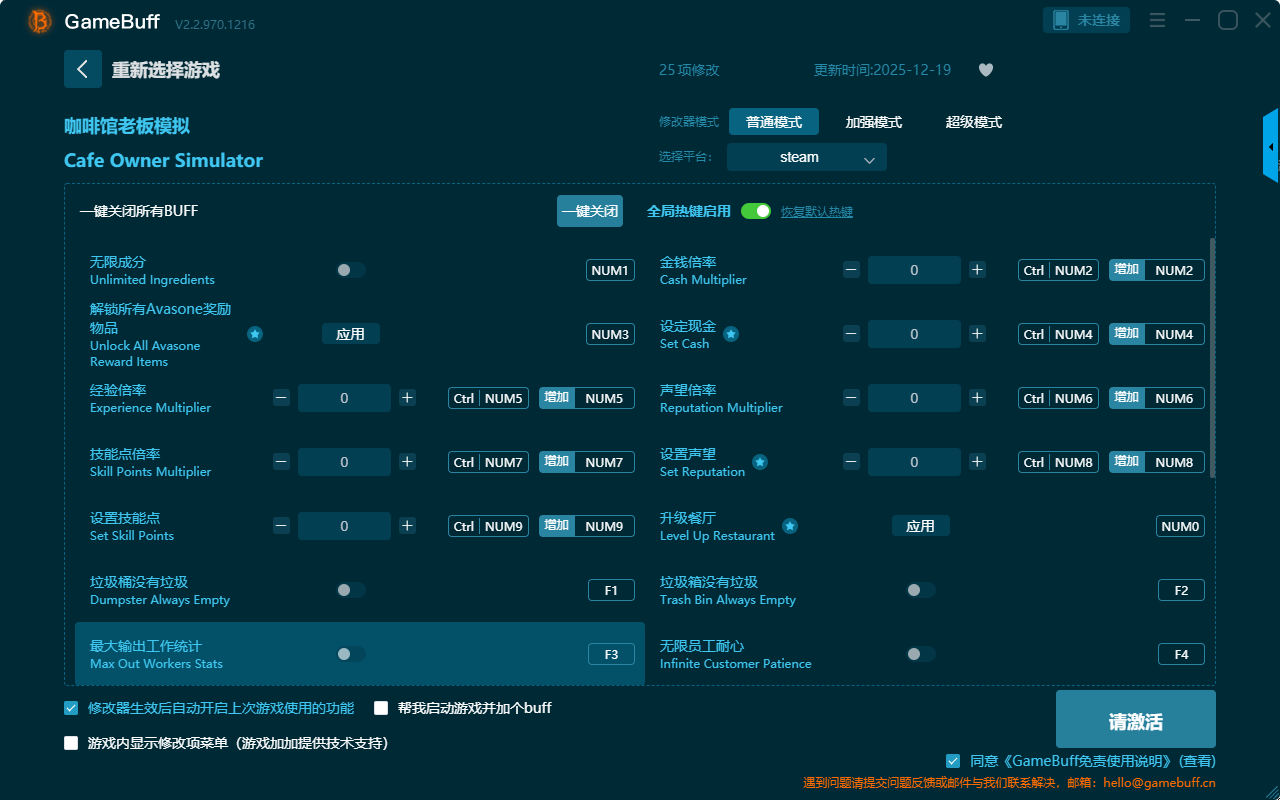The width and height of the screenshot is (1280, 800).
Task: Click the star badge beside Set Cash
Action: coord(731,334)
